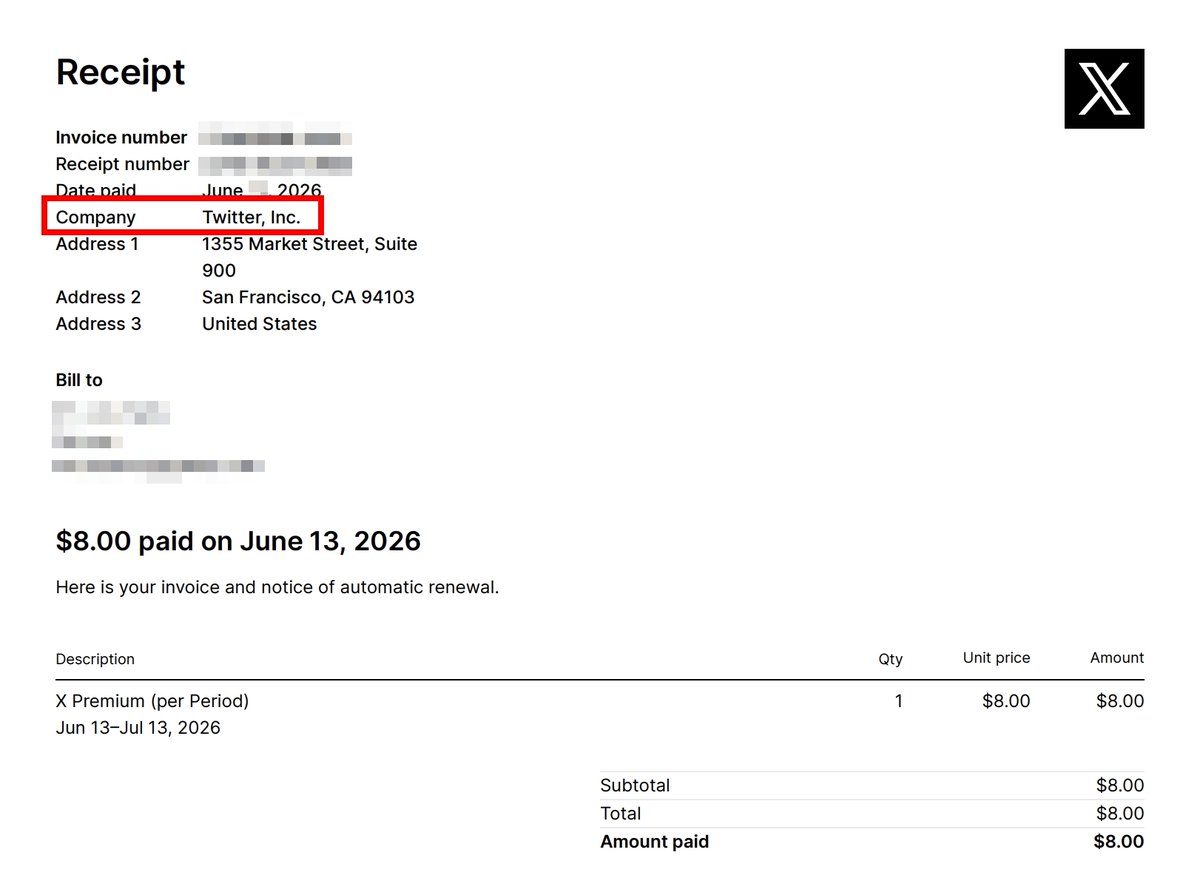Click the 'Address 1' label
The width and height of the screenshot is (1200, 895).
click(x=97, y=244)
